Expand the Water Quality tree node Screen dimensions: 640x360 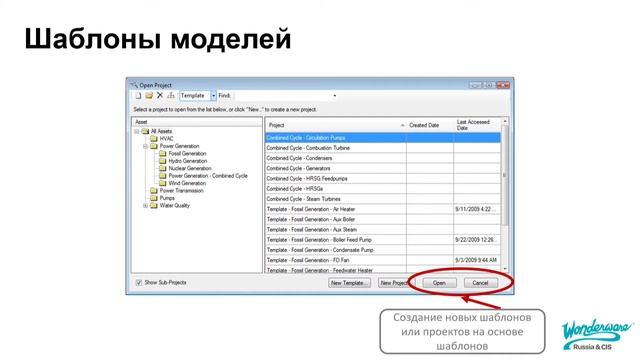tap(146, 206)
